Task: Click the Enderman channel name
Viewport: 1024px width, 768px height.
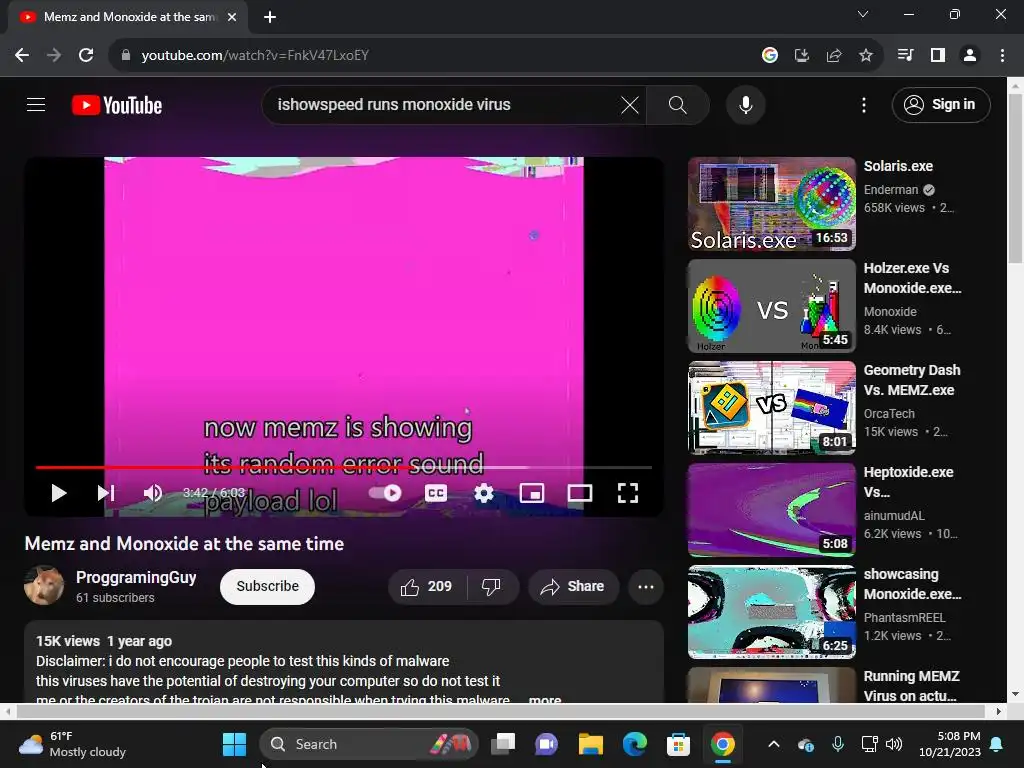Action: point(891,189)
